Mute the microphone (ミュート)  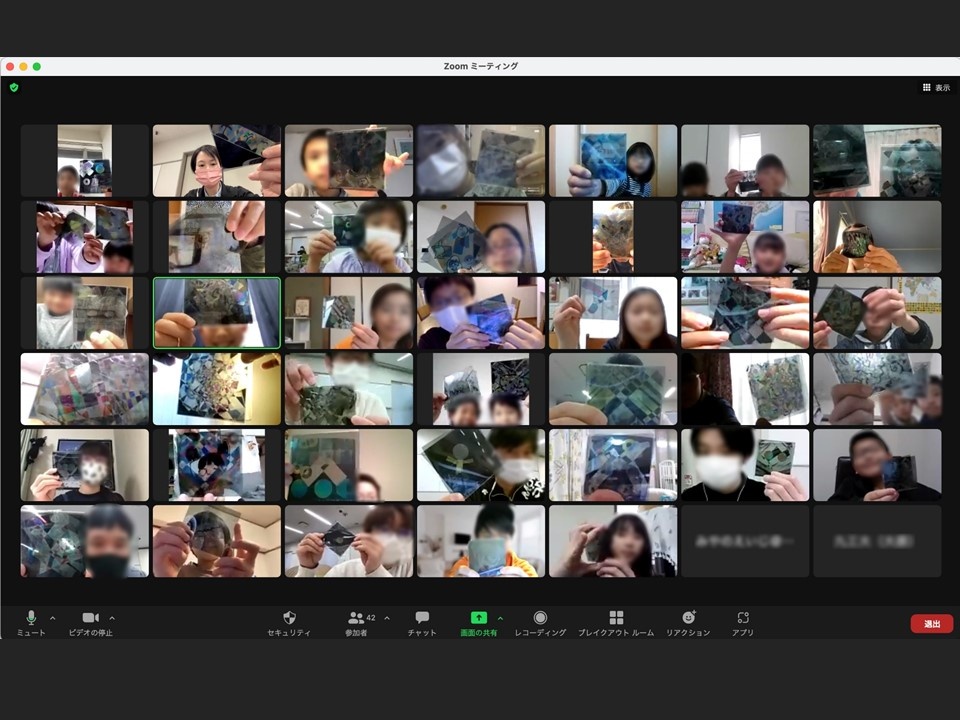tap(31, 618)
